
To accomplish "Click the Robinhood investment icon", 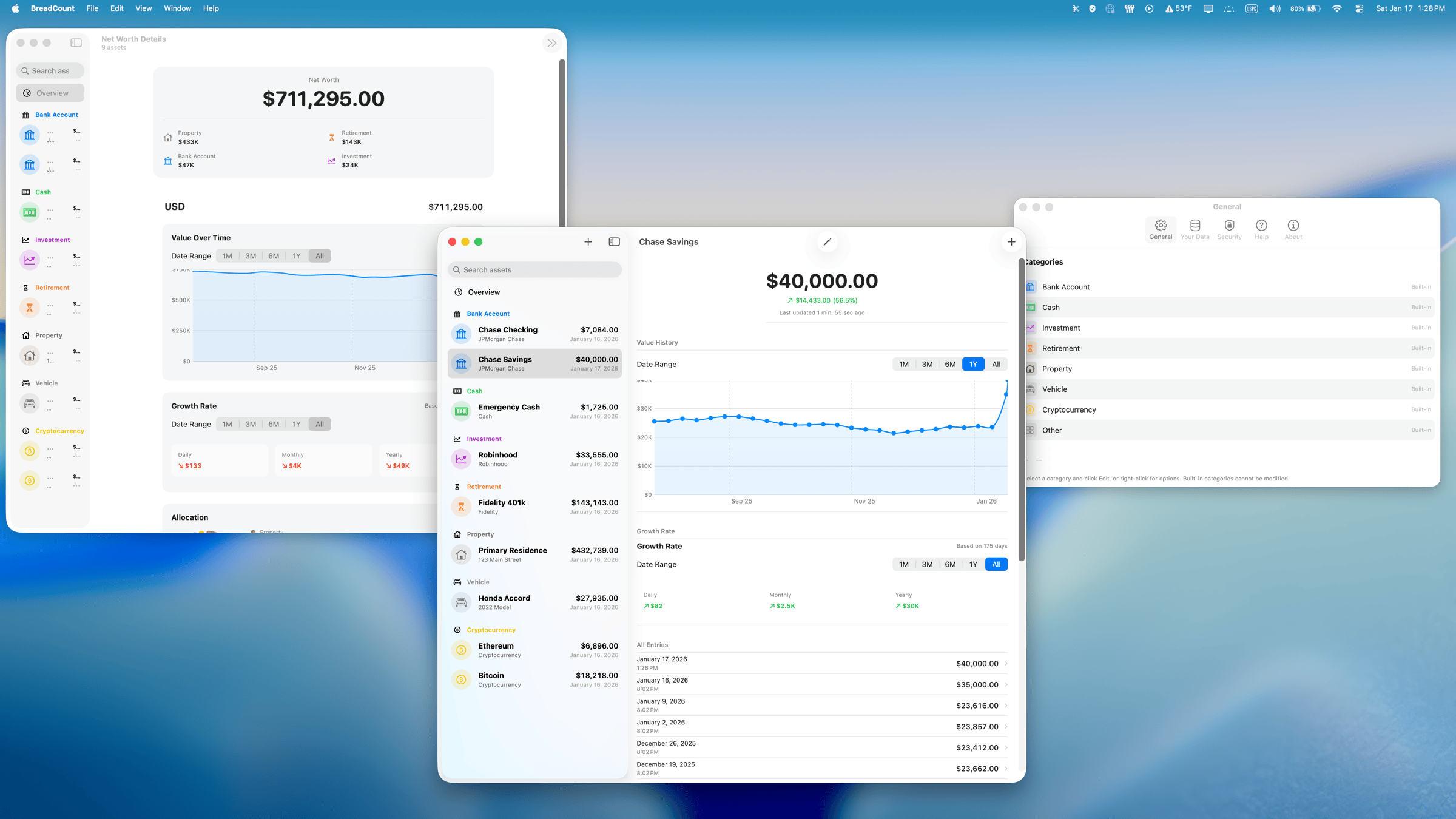I will [x=461, y=459].
